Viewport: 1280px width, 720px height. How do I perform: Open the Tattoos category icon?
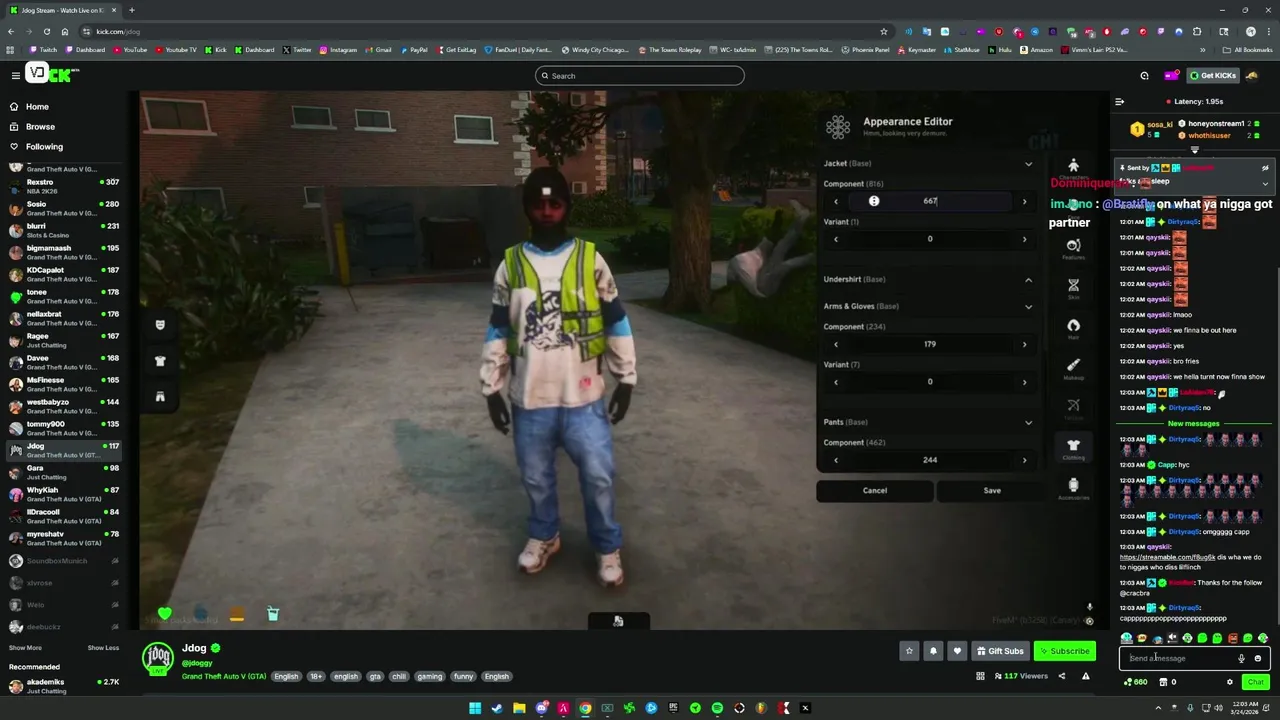1073,407
